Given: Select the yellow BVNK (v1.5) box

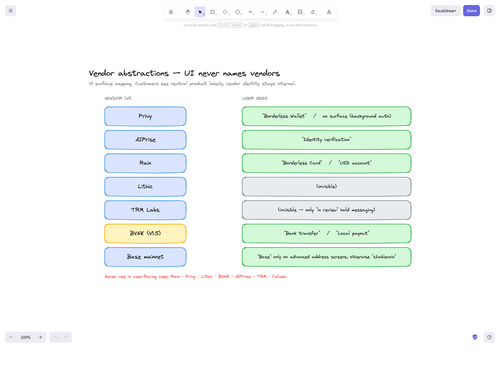Looking at the screenshot, I should click(x=145, y=233).
